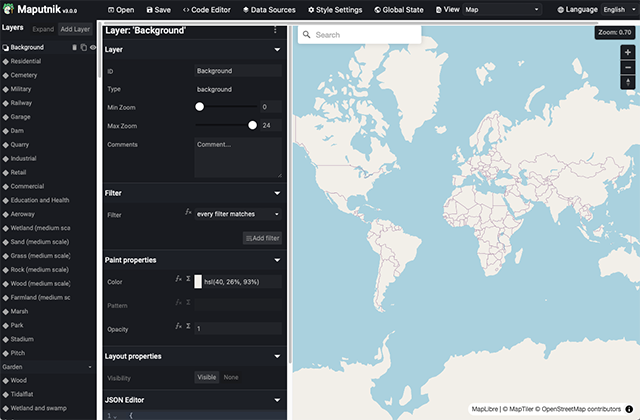Open the background color swatch
The height and width of the screenshot is (420, 640).
click(198, 282)
